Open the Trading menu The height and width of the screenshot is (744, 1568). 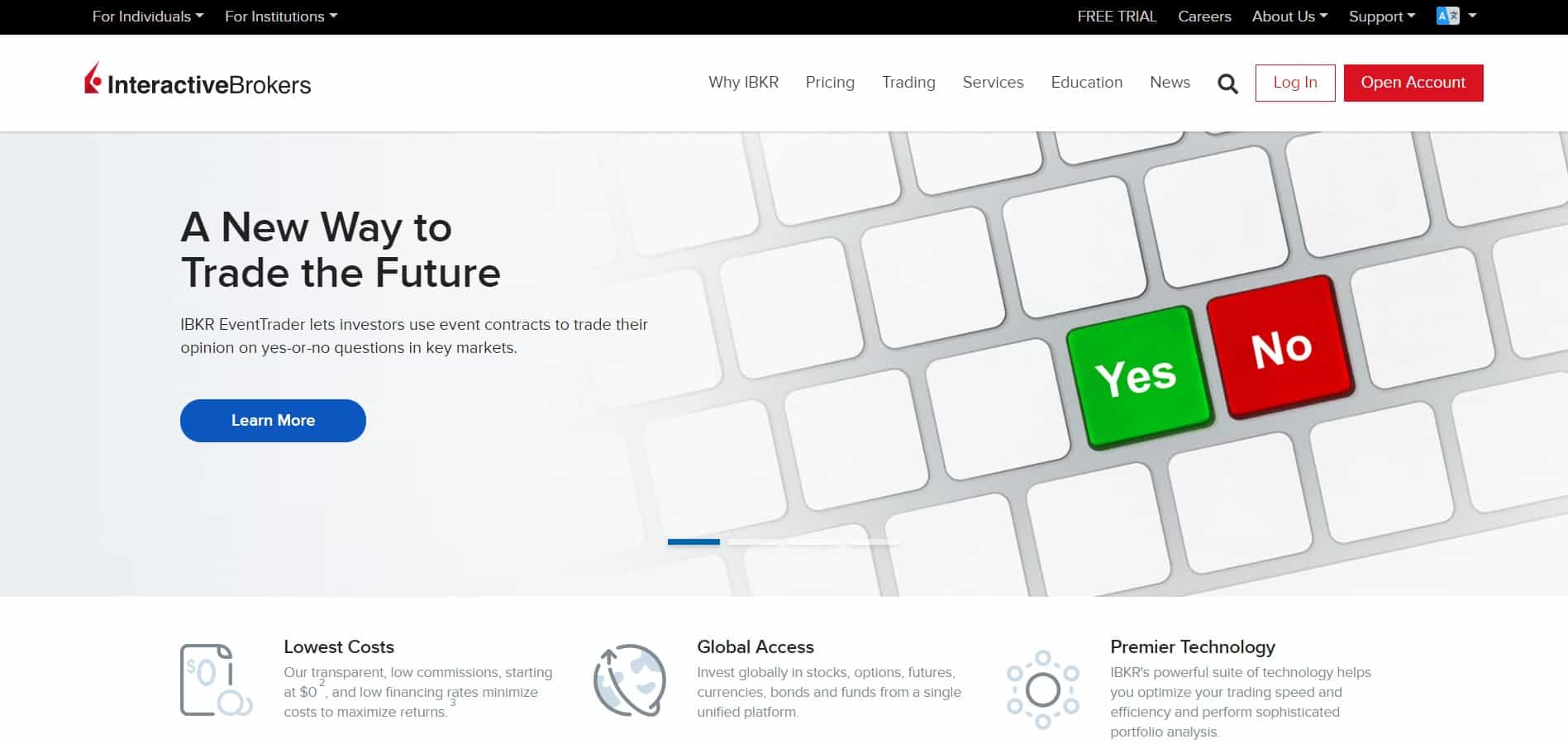pyautogui.click(x=908, y=83)
